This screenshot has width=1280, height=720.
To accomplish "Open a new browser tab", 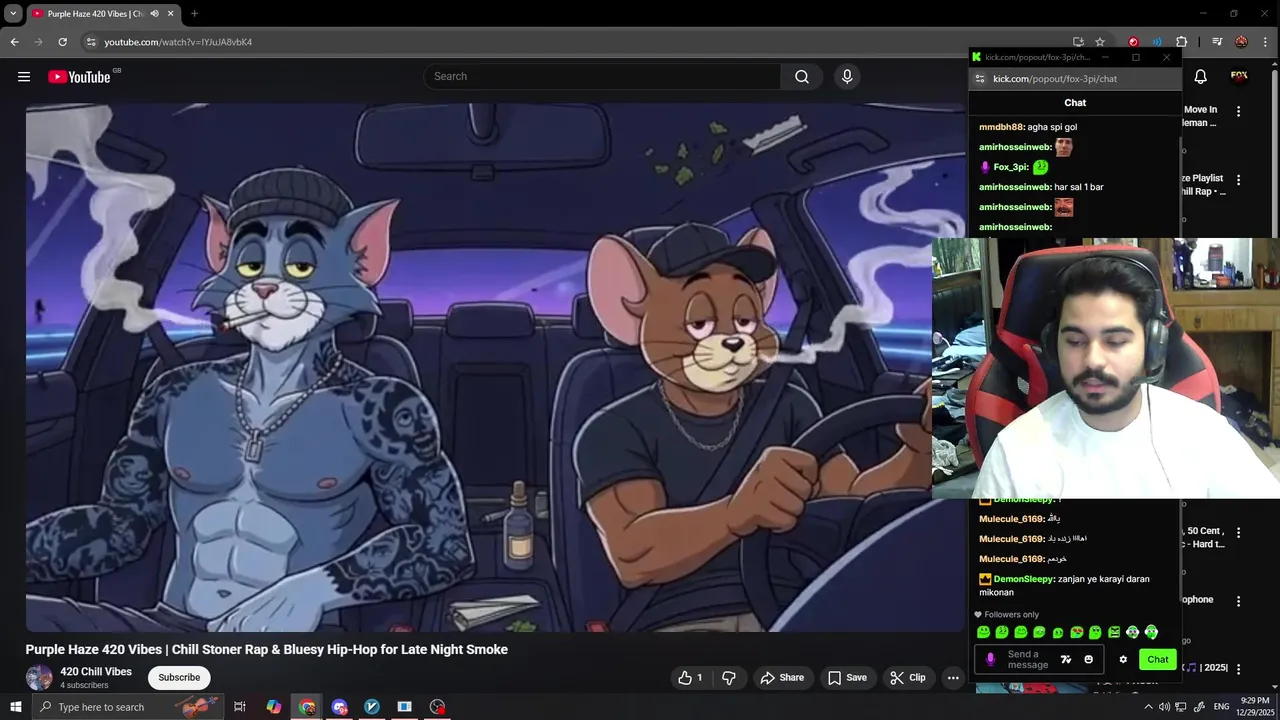I will pos(194,14).
